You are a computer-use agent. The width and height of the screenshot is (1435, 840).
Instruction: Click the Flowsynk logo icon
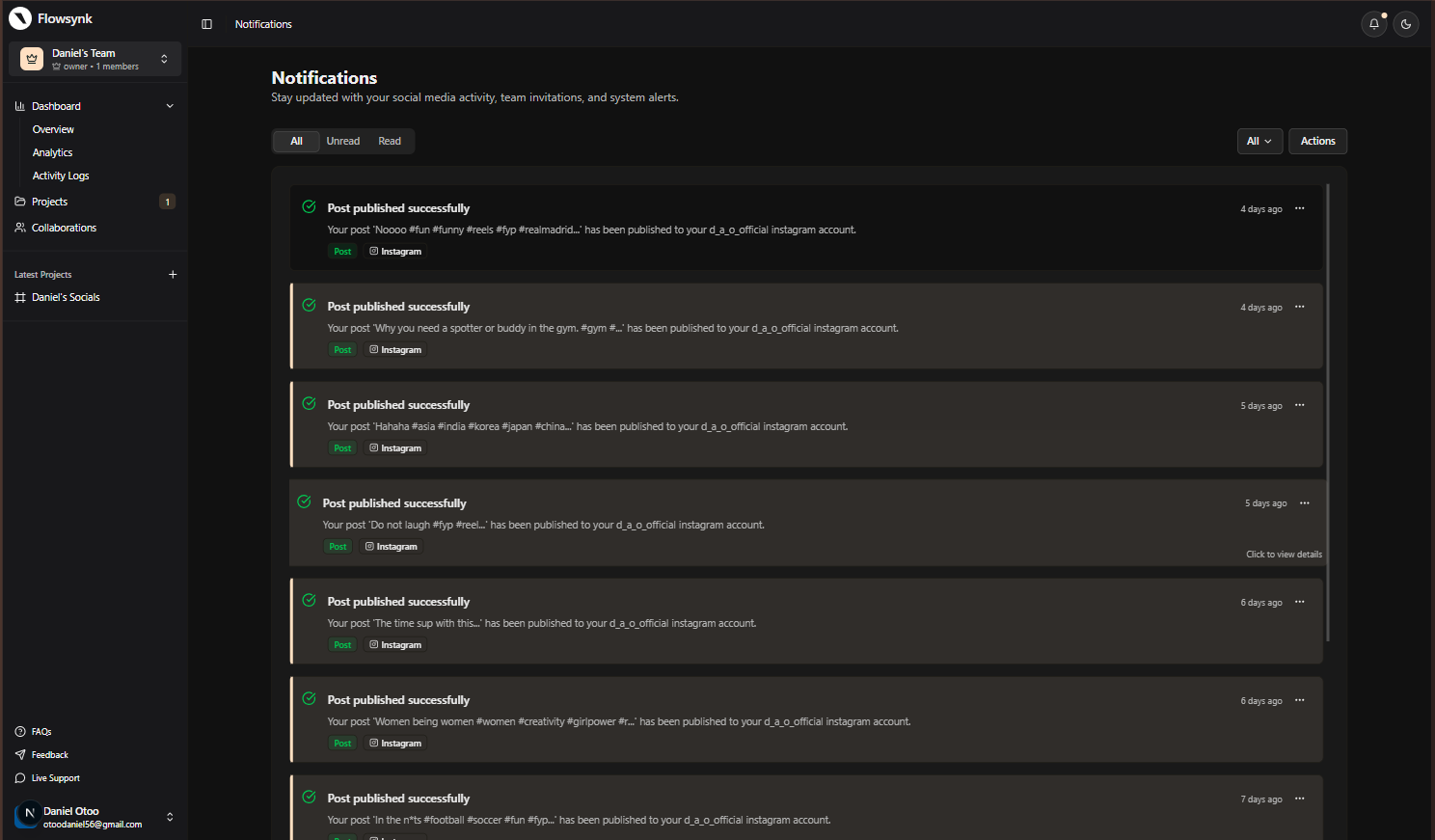21,17
